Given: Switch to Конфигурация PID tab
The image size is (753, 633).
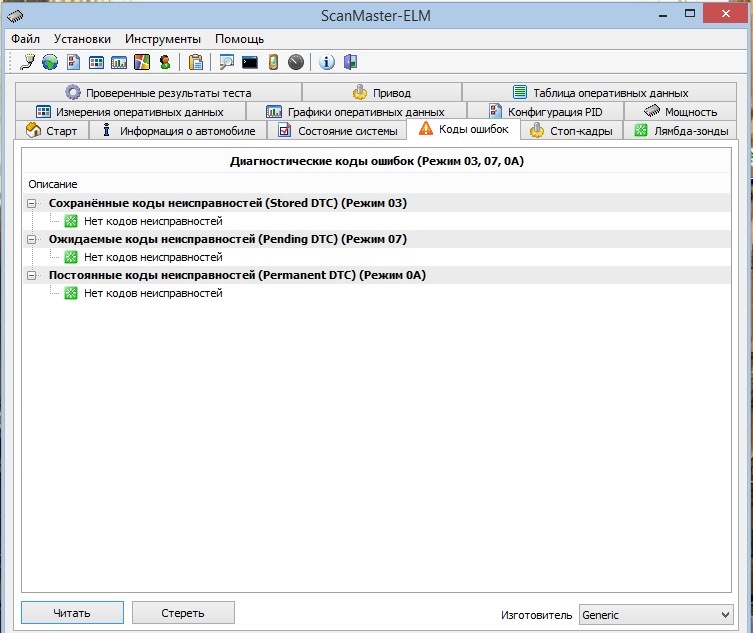Looking at the screenshot, I should 545,111.
